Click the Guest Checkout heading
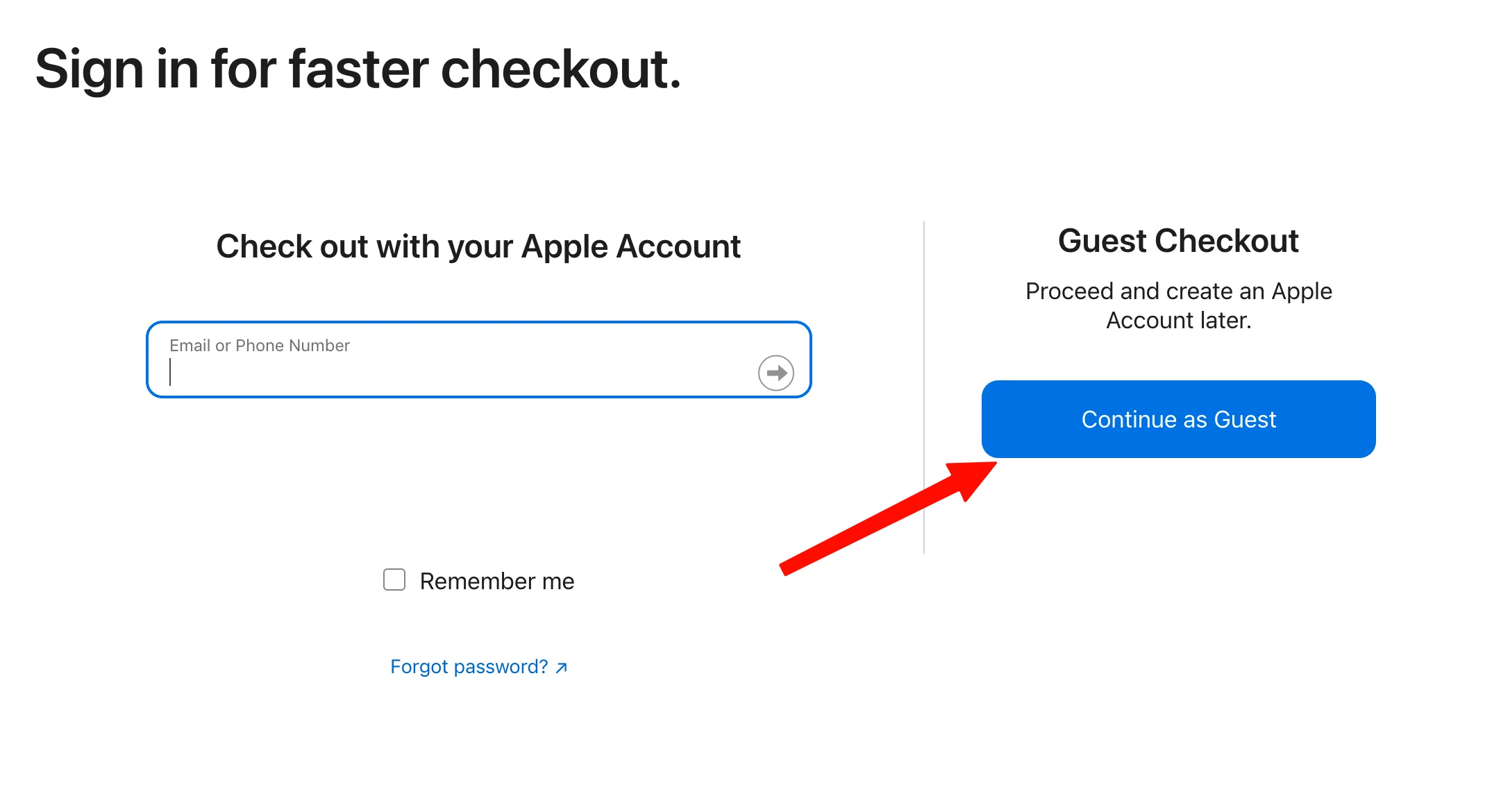The image size is (1501, 812). (x=1178, y=241)
